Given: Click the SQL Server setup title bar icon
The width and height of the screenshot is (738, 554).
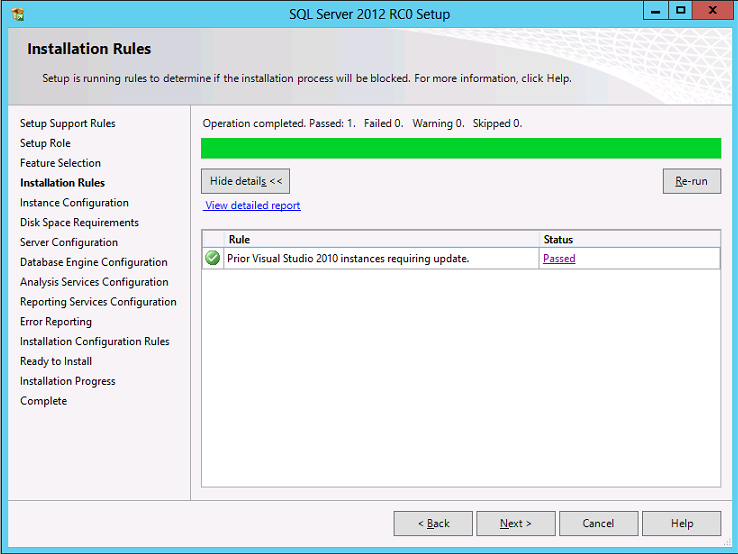Looking at the screenshot, I should (x=18, y=14).
